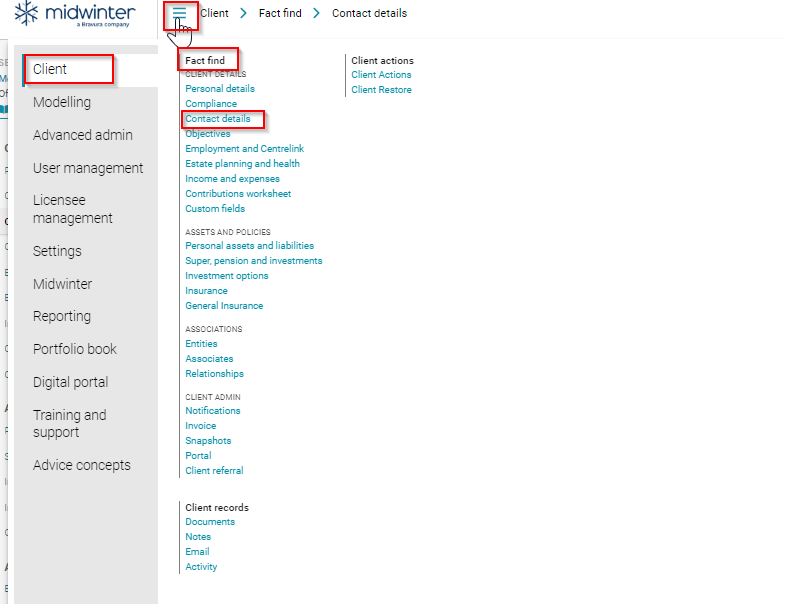Click the Client actions heading
This screenshot has width=785, height=604.
[382, 61]
